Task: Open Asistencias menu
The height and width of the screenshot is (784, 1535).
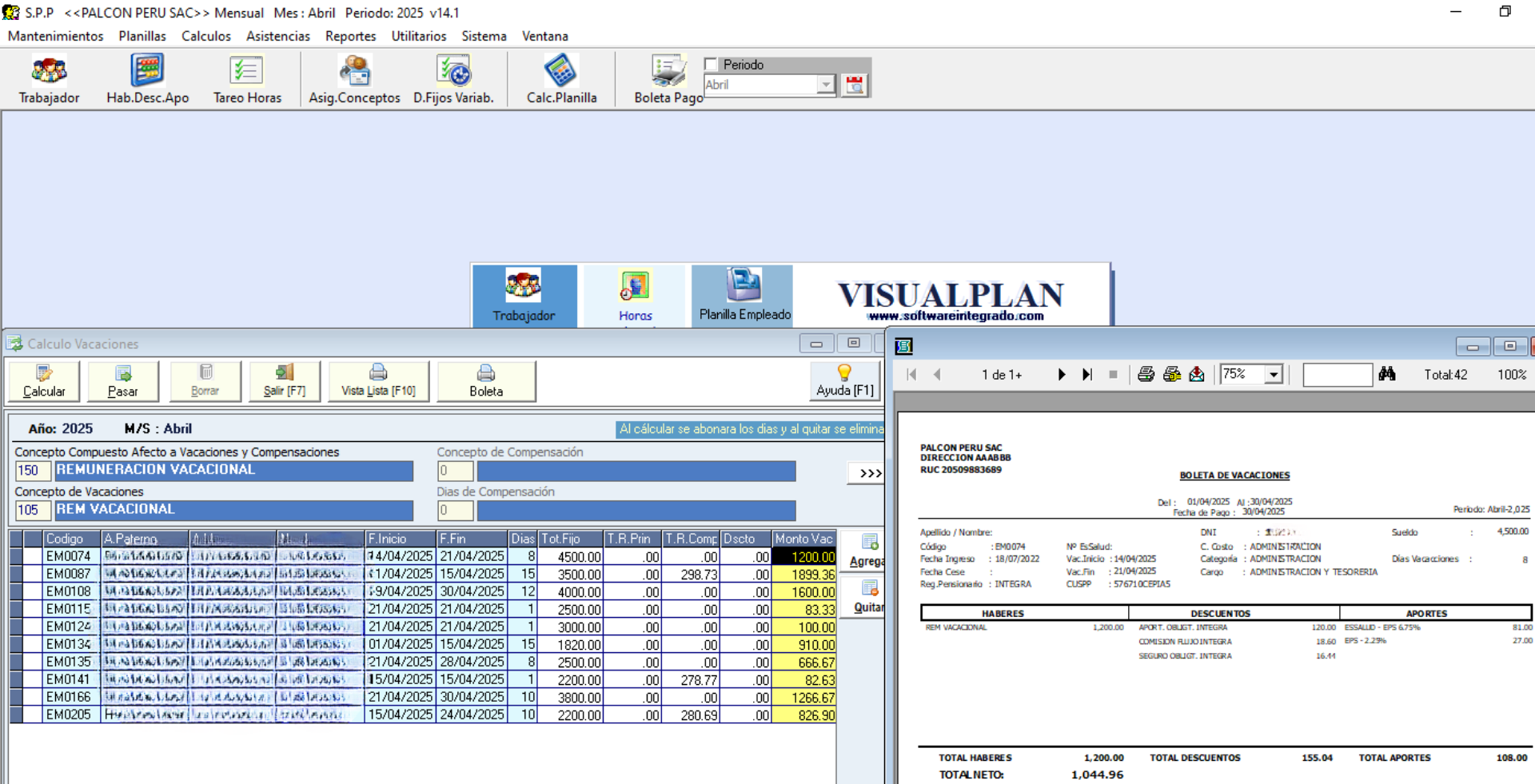Action: click(x=277, y=36)
